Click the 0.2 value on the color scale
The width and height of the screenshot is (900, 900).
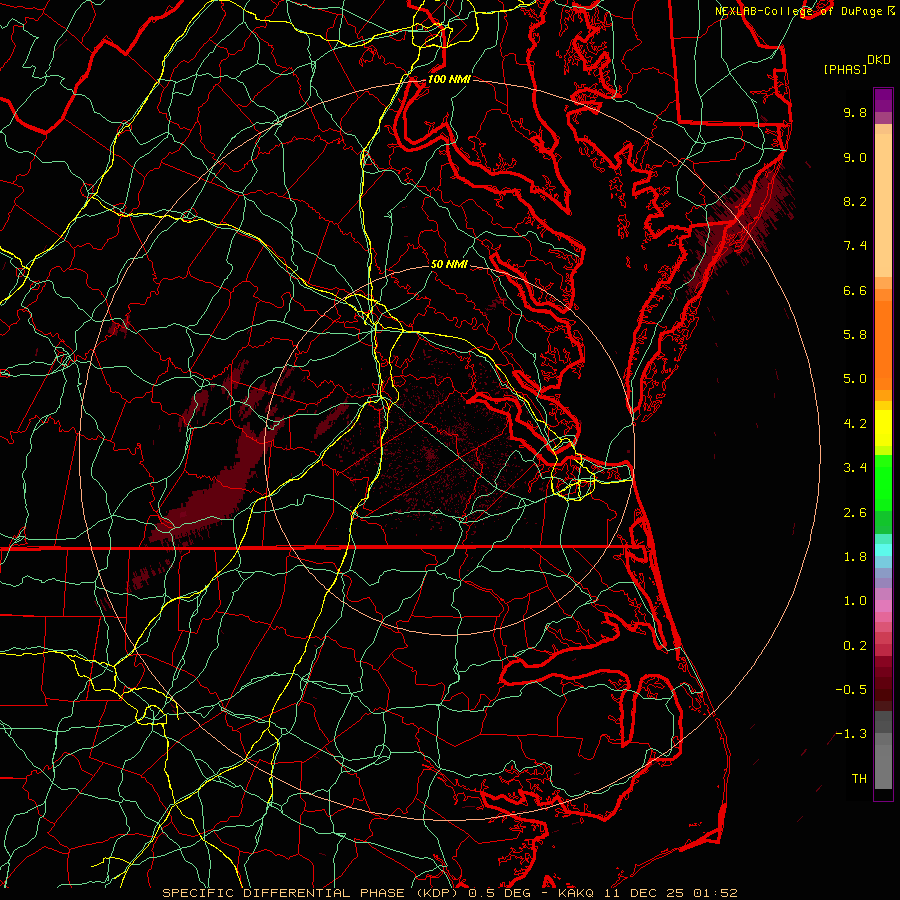click(855, 646)
